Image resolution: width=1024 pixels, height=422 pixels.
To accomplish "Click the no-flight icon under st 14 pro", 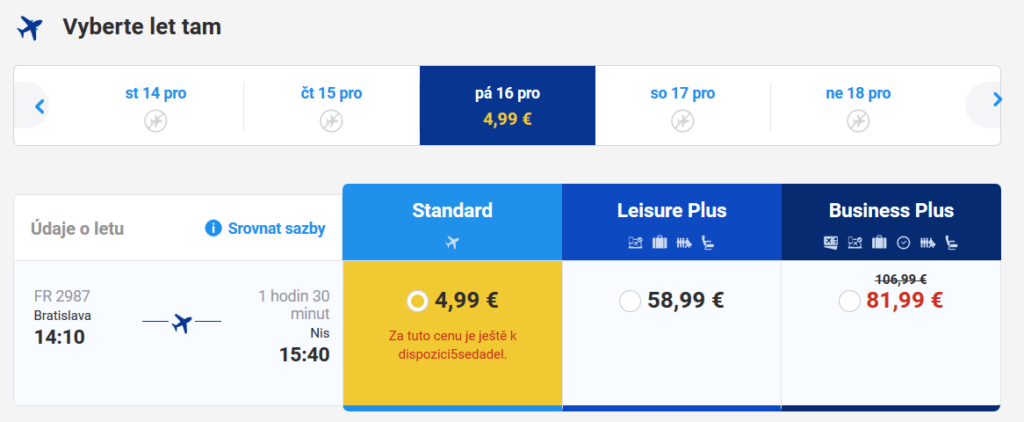I will click(155, 121).
